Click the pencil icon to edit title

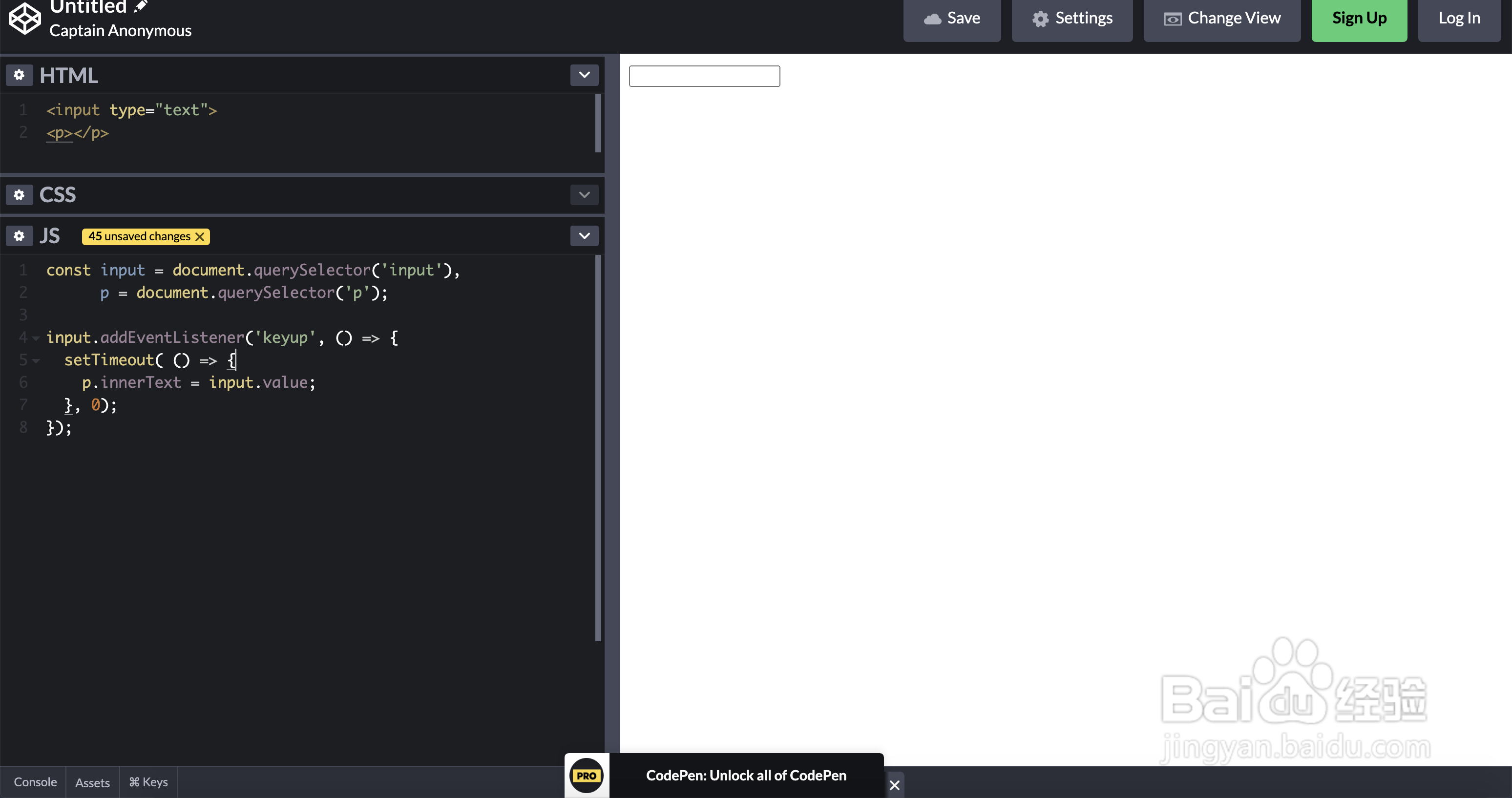click(141, 6)
